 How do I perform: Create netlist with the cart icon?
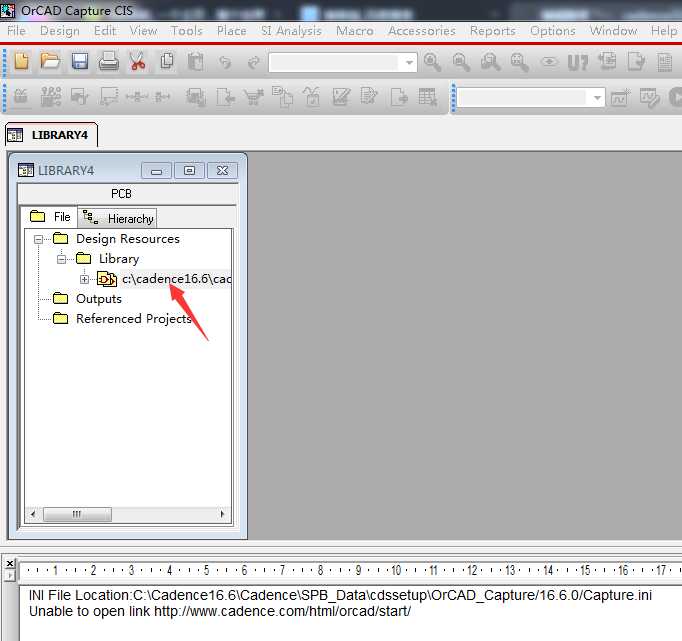click(254, 97)
